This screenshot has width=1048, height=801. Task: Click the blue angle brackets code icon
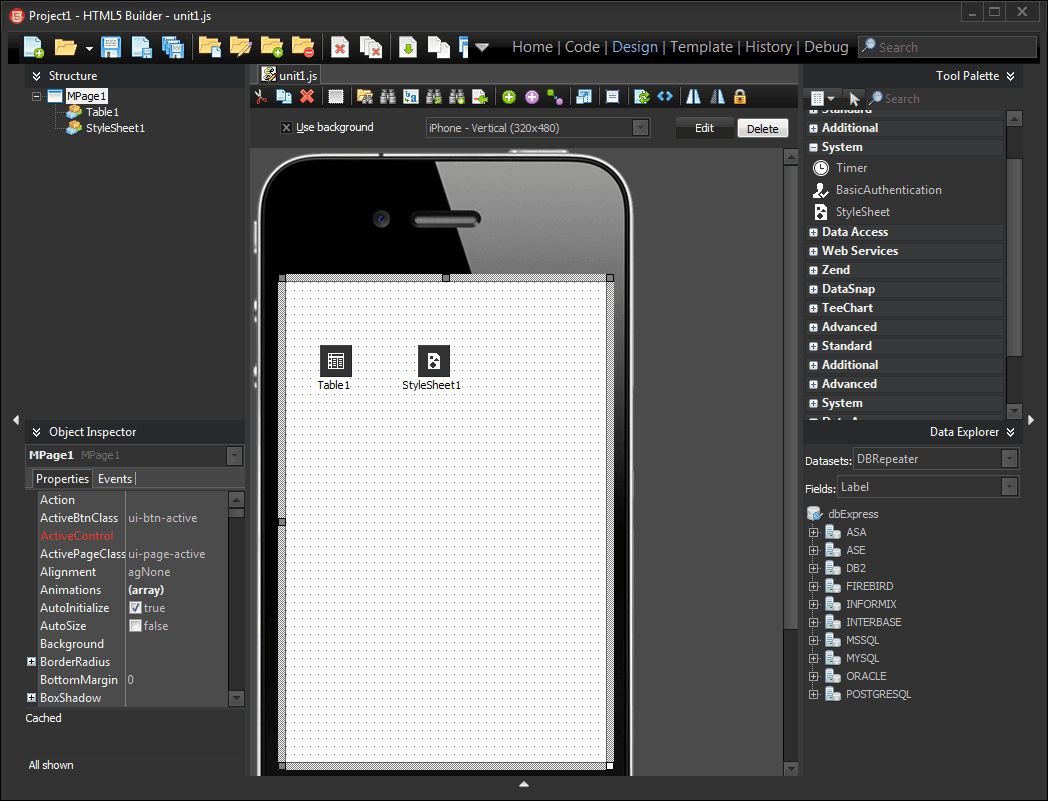(665, 97)
